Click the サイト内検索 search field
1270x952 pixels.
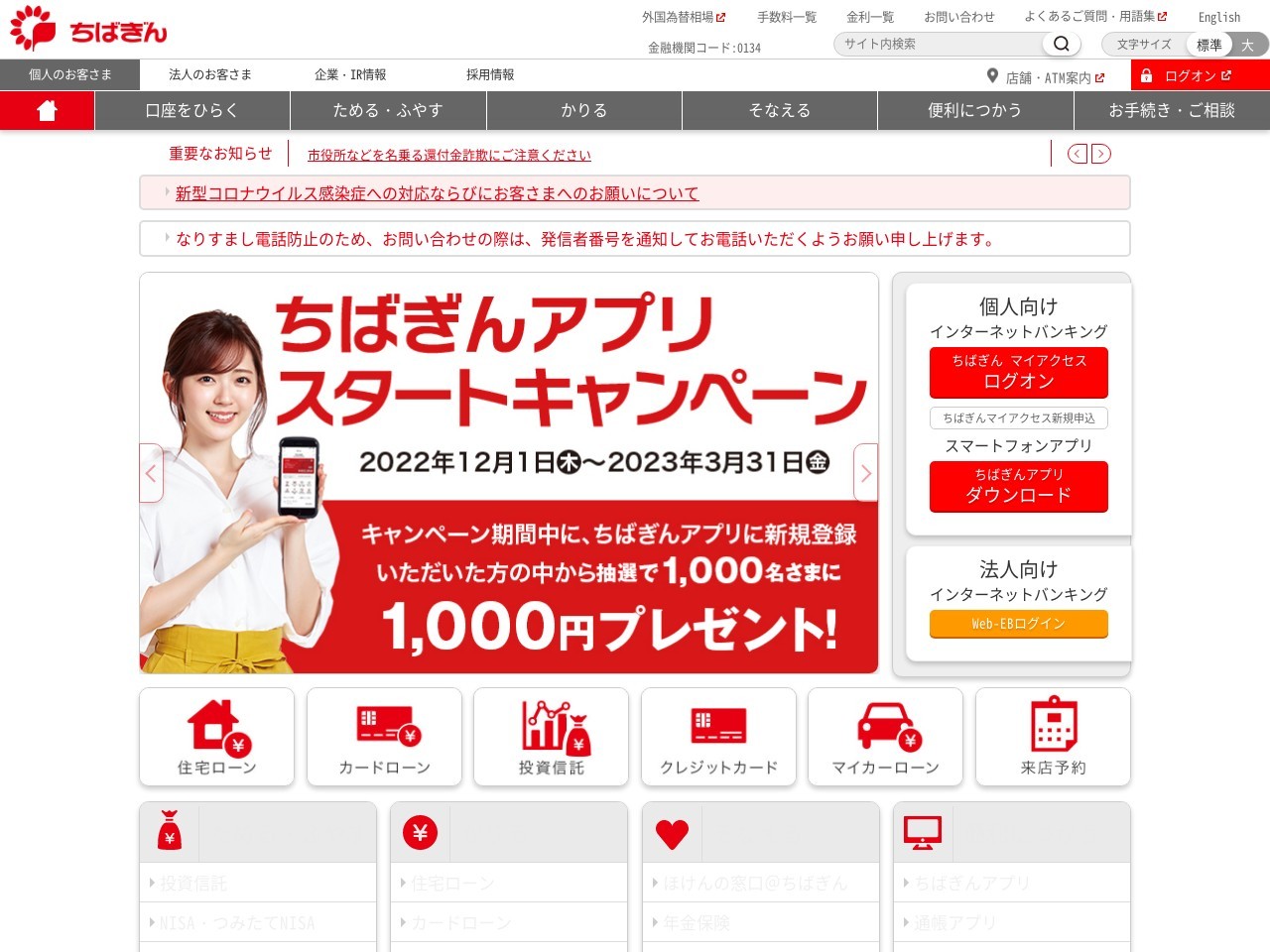click(x=941, y=44)
